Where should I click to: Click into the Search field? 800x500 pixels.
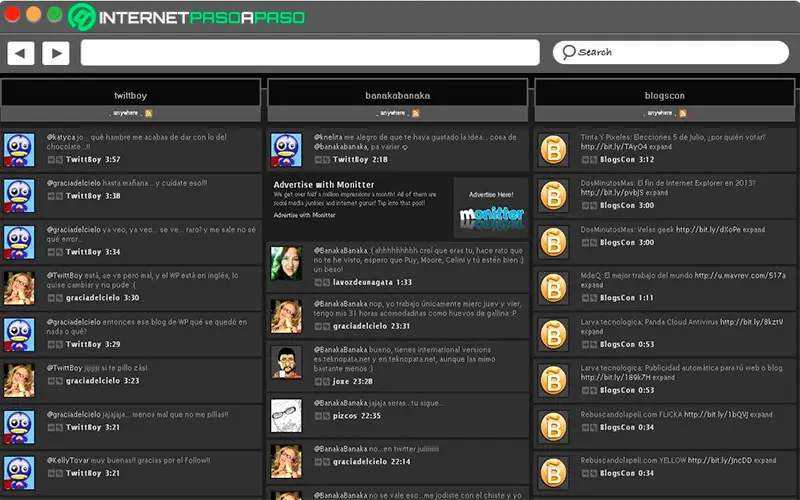pyautogui.click(x=671, y=52)
